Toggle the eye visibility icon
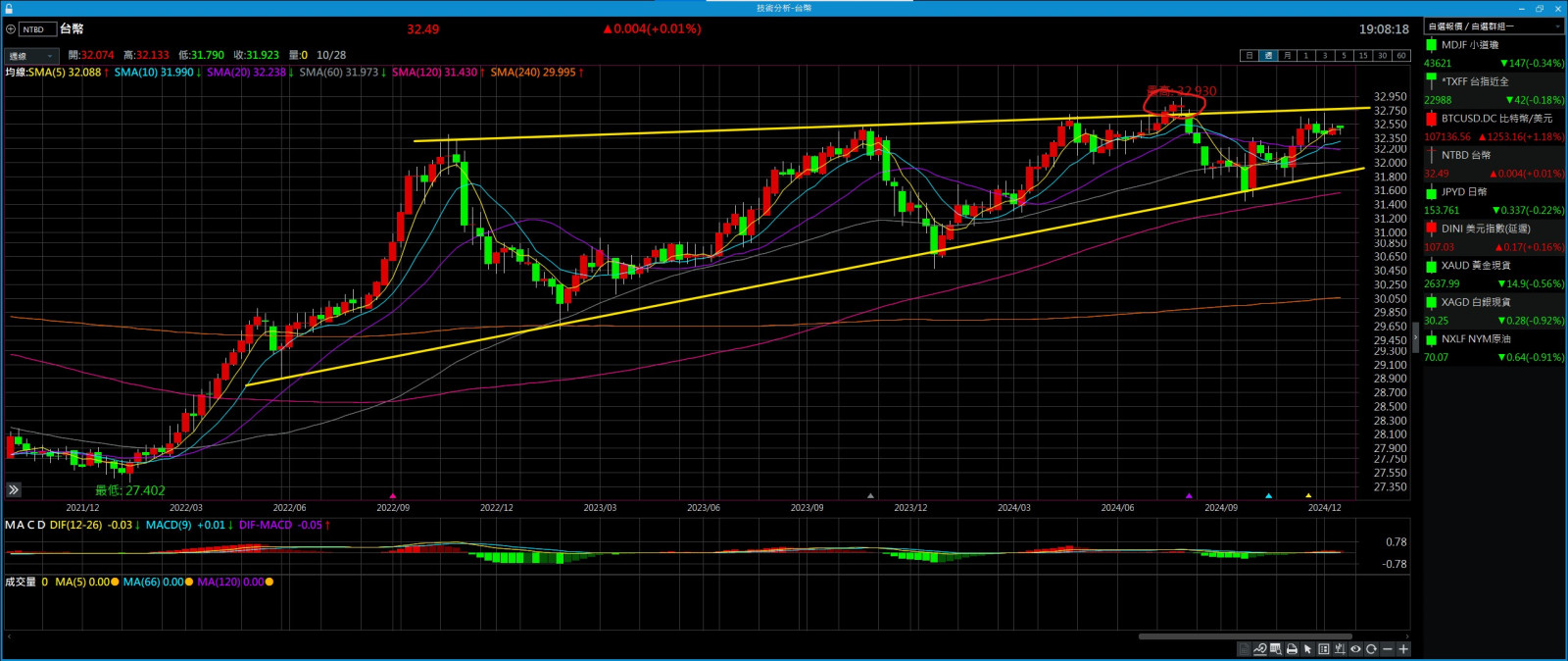Viewport: 1568px width, 661px height. click(x=1355, y=649)
